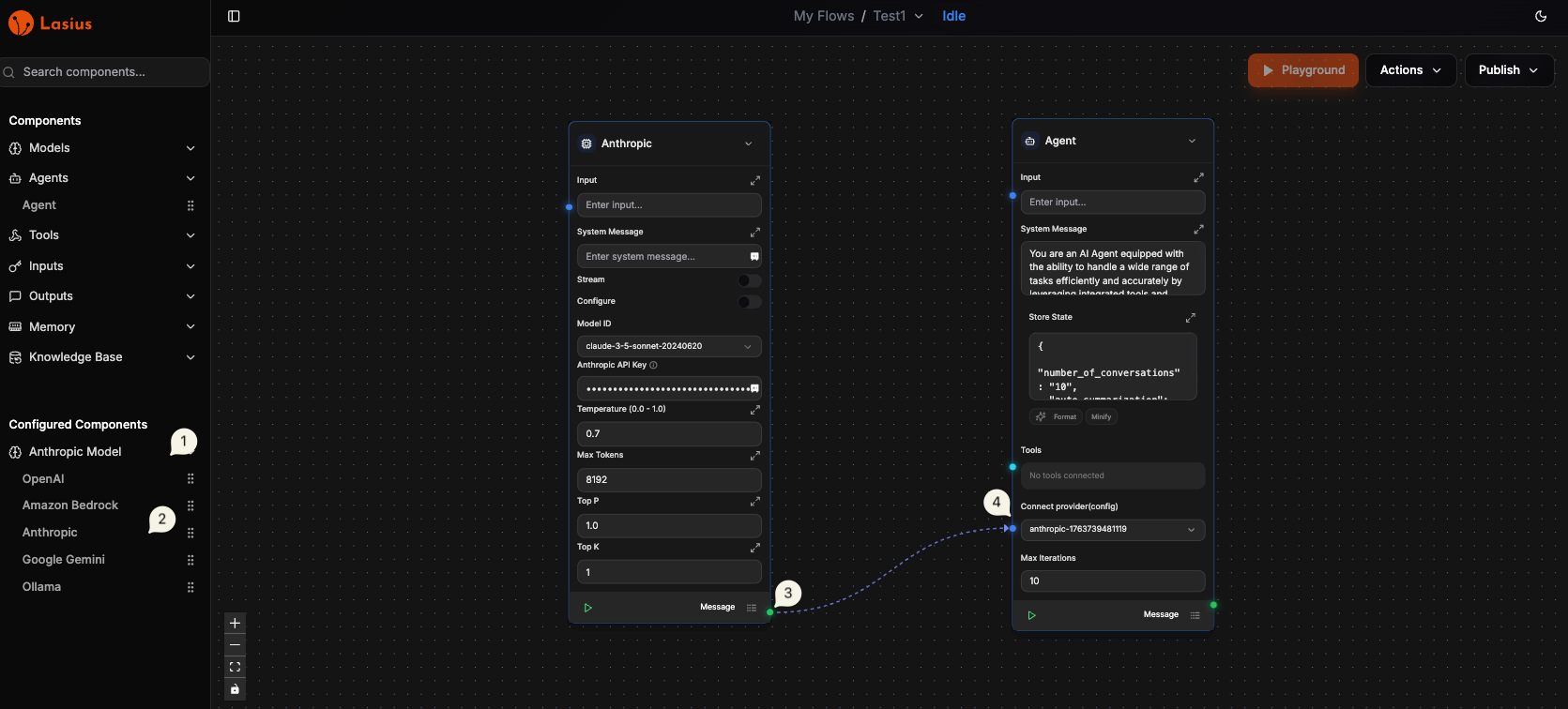Click the Anthropic Message output port
This screenshot has width=1568, height=709.
(770, 612)
